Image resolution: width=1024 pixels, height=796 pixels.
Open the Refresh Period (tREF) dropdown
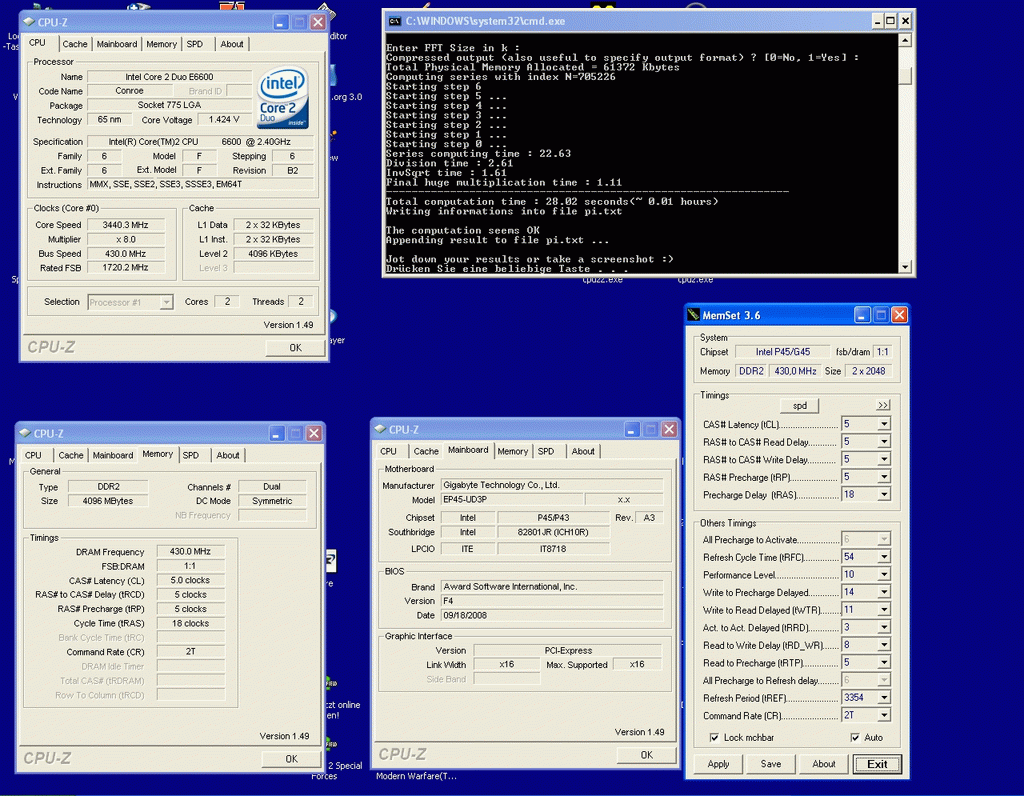(884, 698)
